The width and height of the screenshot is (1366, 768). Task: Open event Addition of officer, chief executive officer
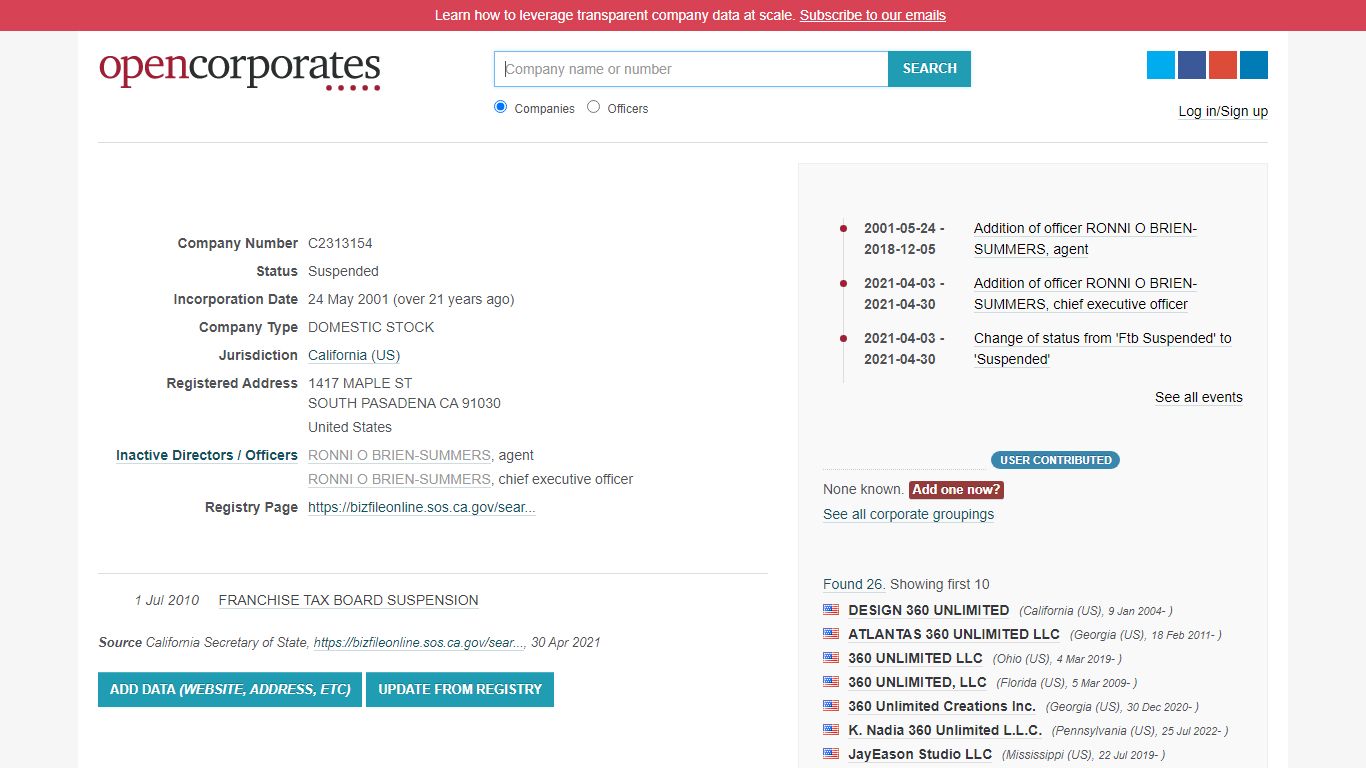(1085, 294)
